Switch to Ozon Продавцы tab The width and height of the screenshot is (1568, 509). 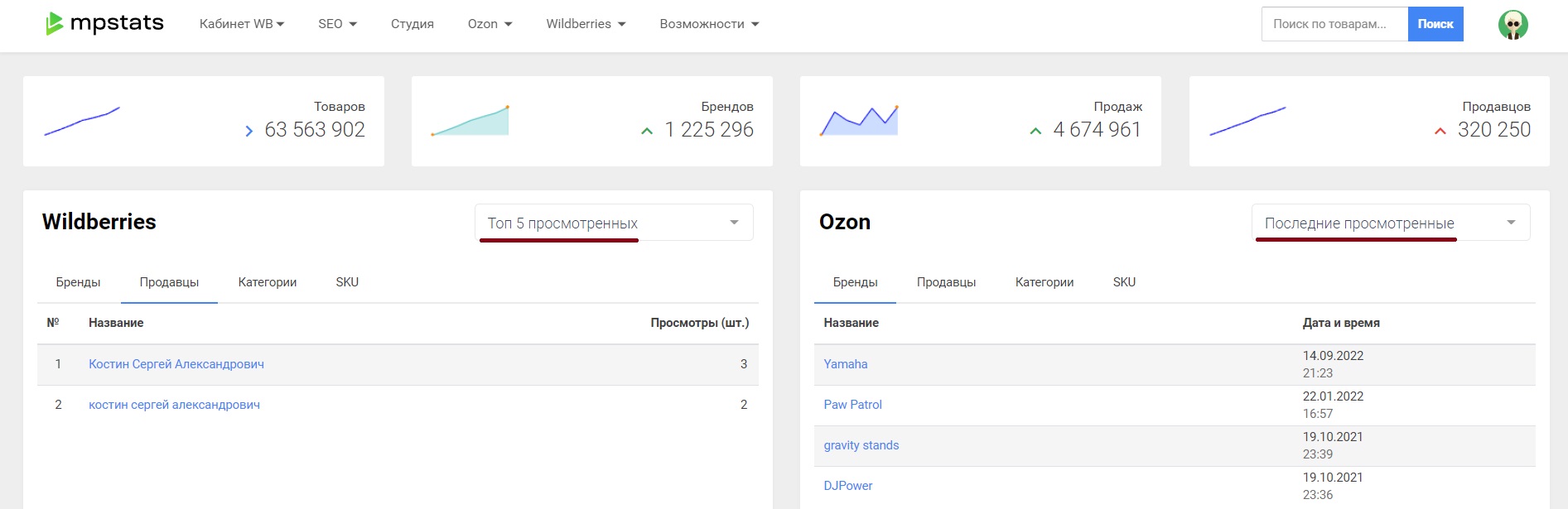946,282
